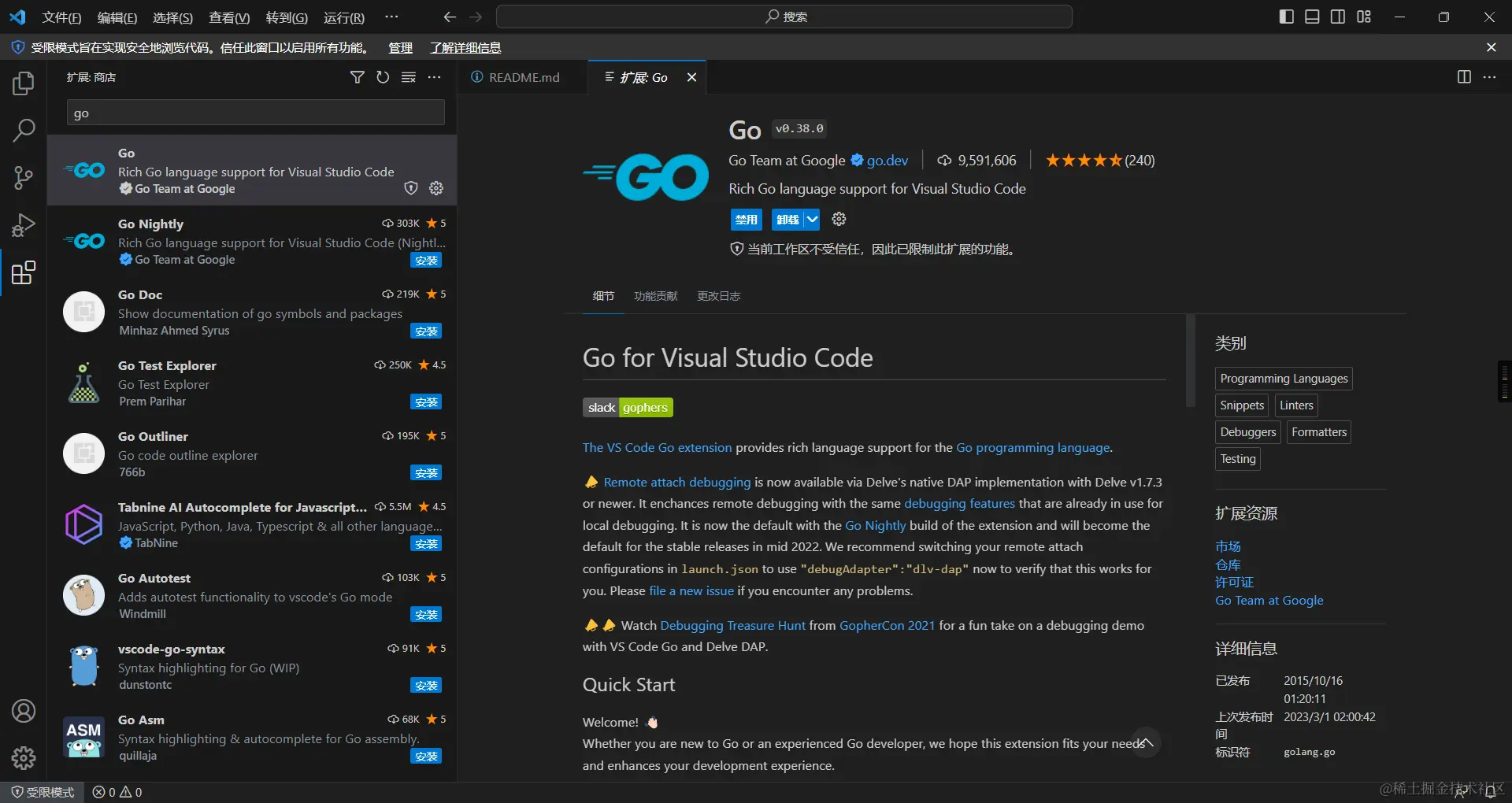Select the Extensions view icon
Screen dimensions: 1512x803
pos(24,272)
